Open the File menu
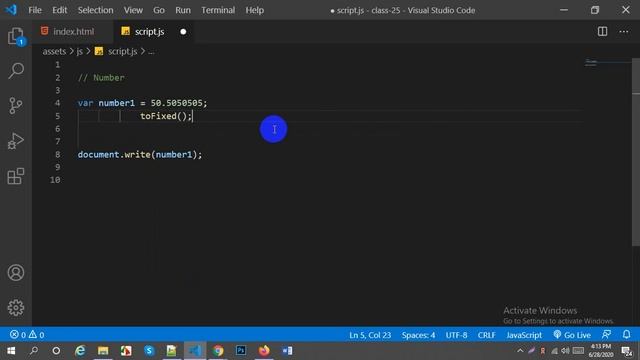Image resolution: width=640 pixels, height=360 pixels. pos(35,10)
